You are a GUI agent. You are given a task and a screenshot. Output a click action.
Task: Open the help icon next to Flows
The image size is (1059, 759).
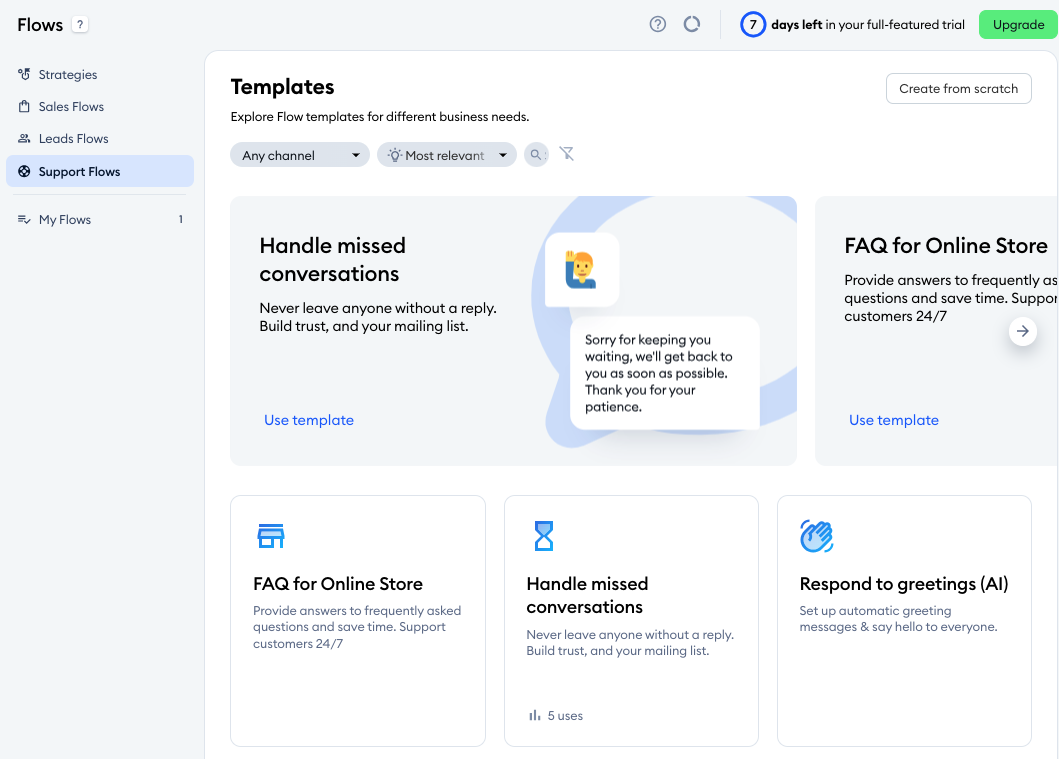click(78, 24)
